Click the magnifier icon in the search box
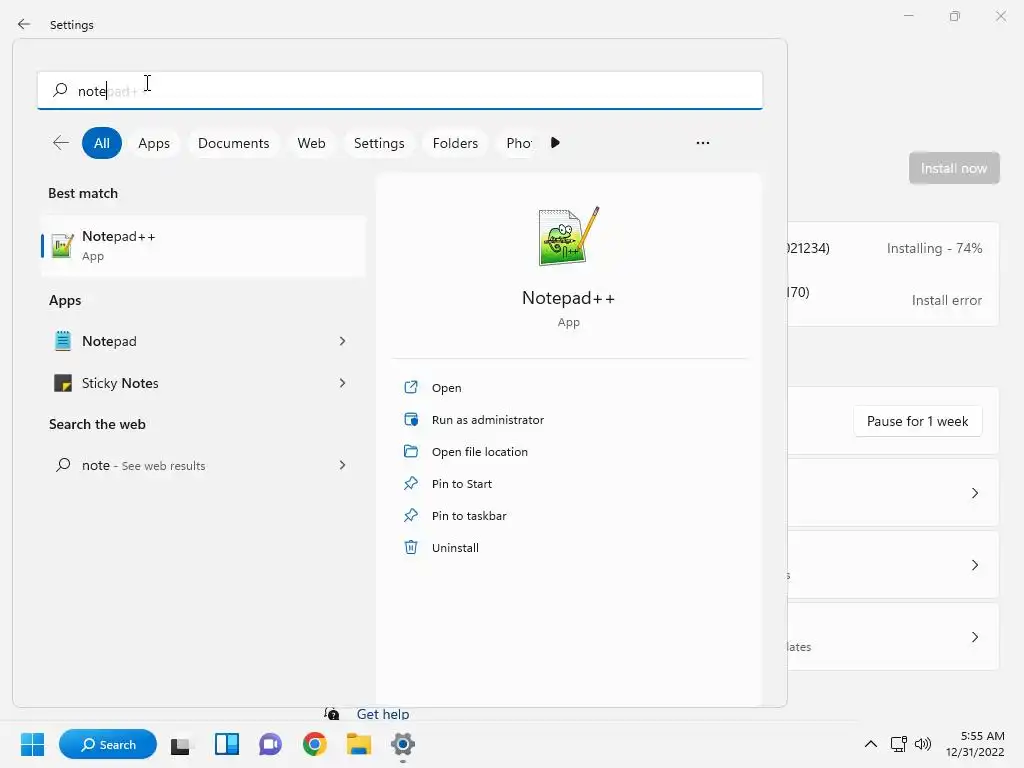The width and height of the screenshot is (1024, 768). (60, 90)
